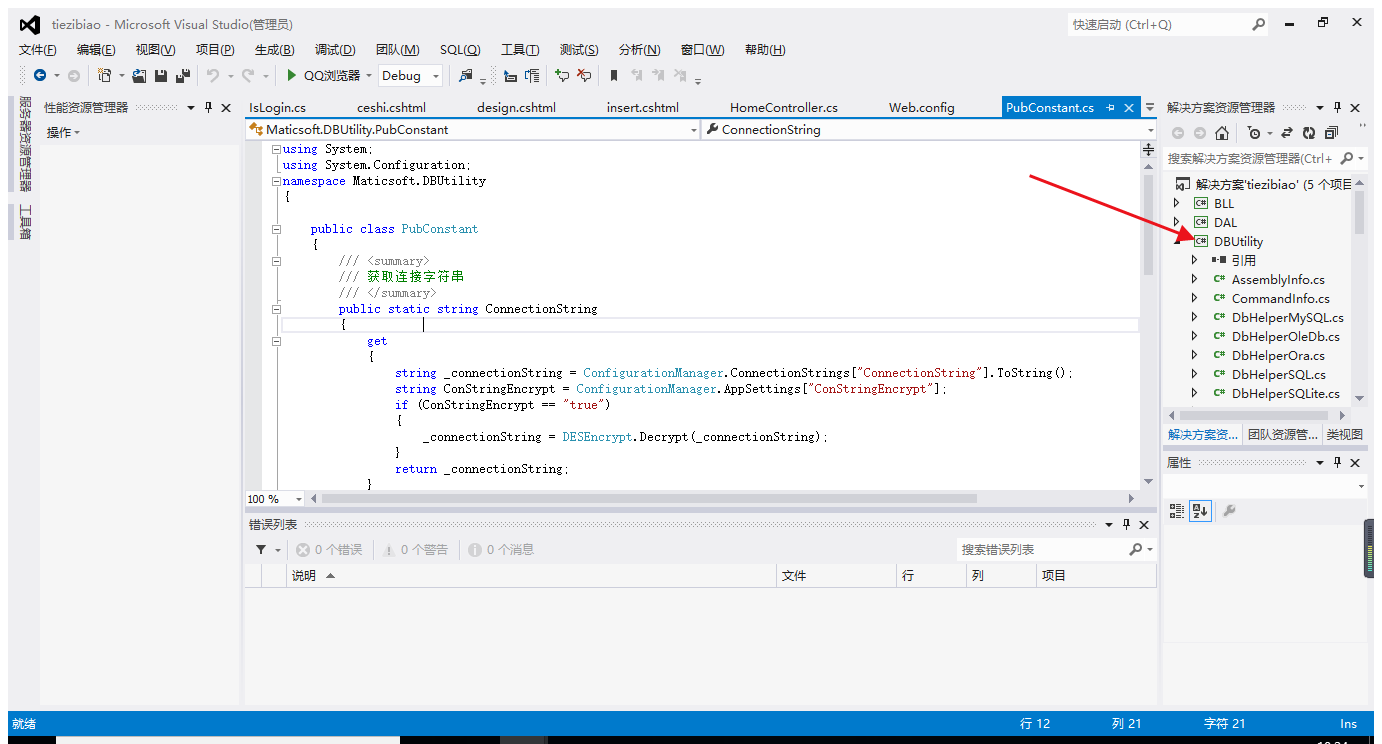Viewport: 1382px width, 744px height.
Task: Click Alphabetical sort icon in Properties panel
Action: tap(1200, 510)
